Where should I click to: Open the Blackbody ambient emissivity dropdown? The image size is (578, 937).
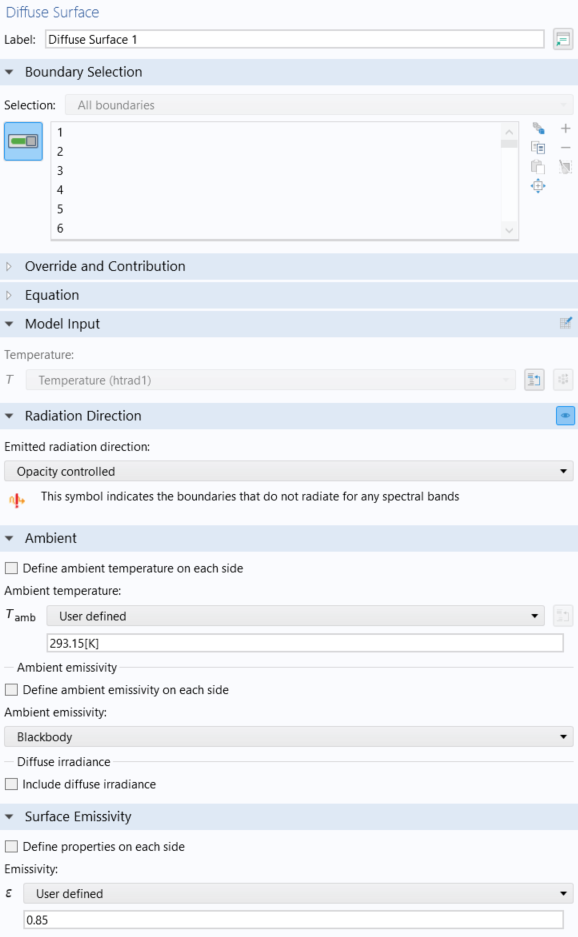pos(289,737)
